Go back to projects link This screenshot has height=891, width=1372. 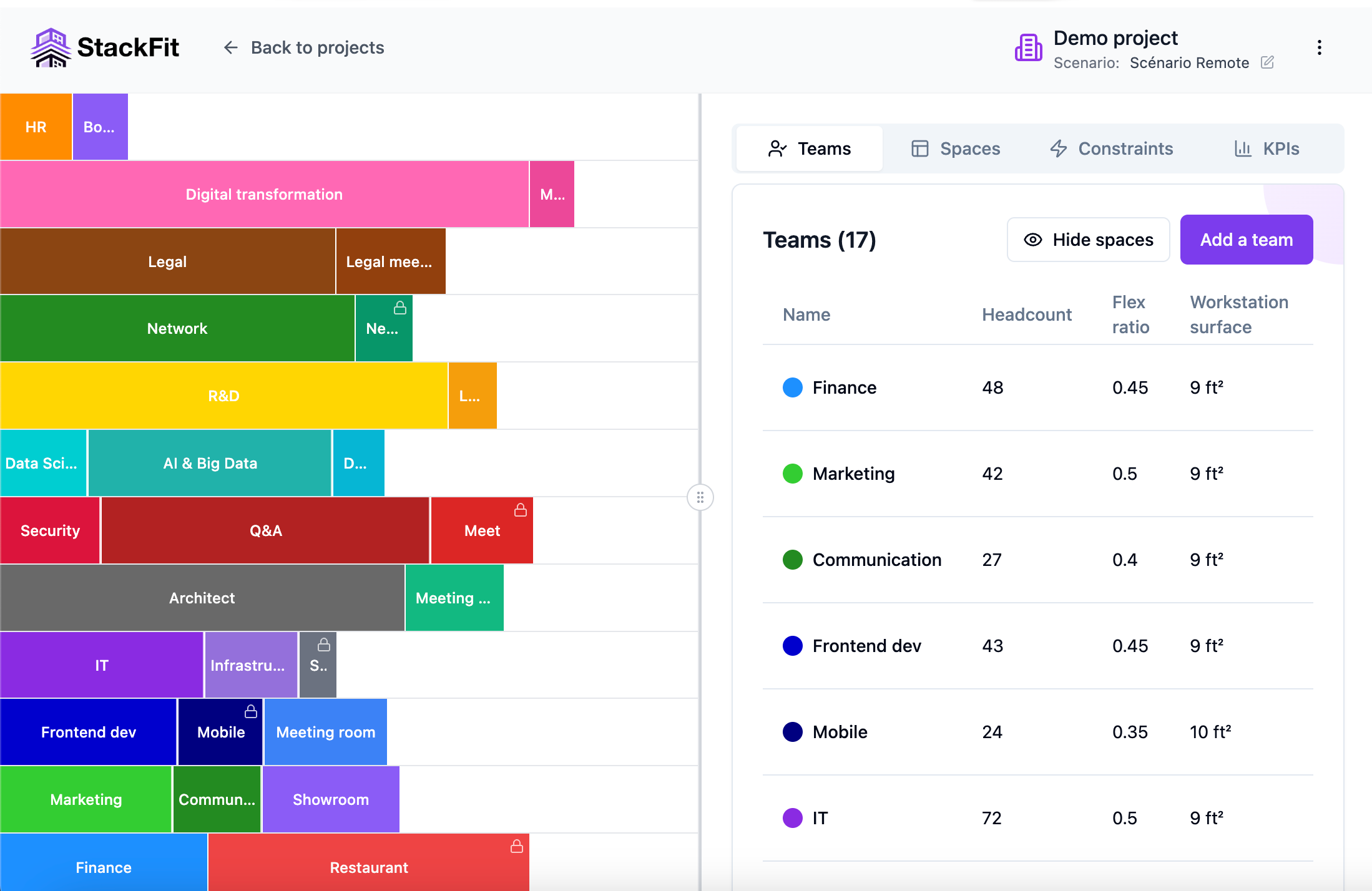(x=317, y=47)
